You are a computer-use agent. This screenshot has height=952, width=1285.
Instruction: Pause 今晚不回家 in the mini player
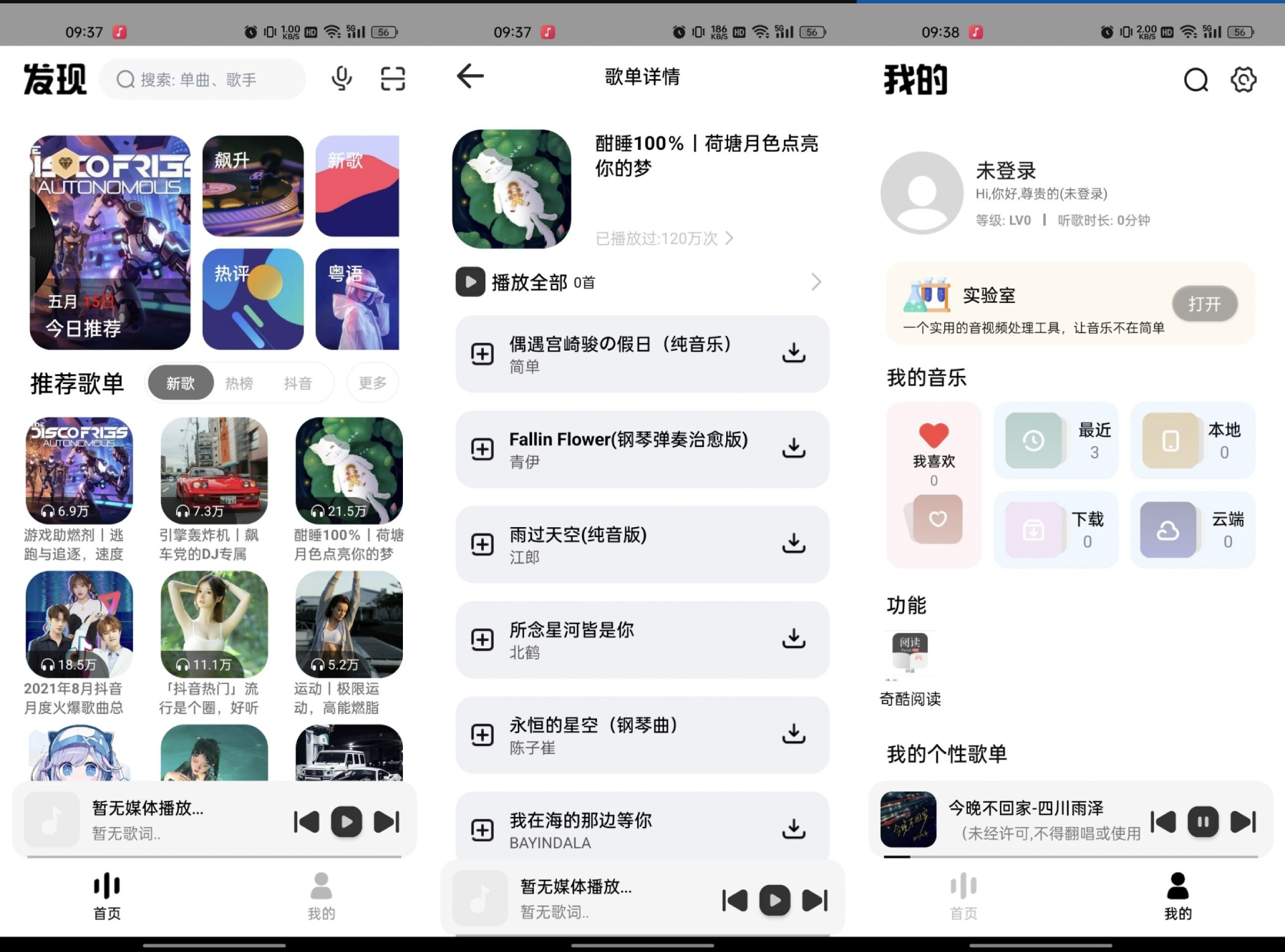1203,822
